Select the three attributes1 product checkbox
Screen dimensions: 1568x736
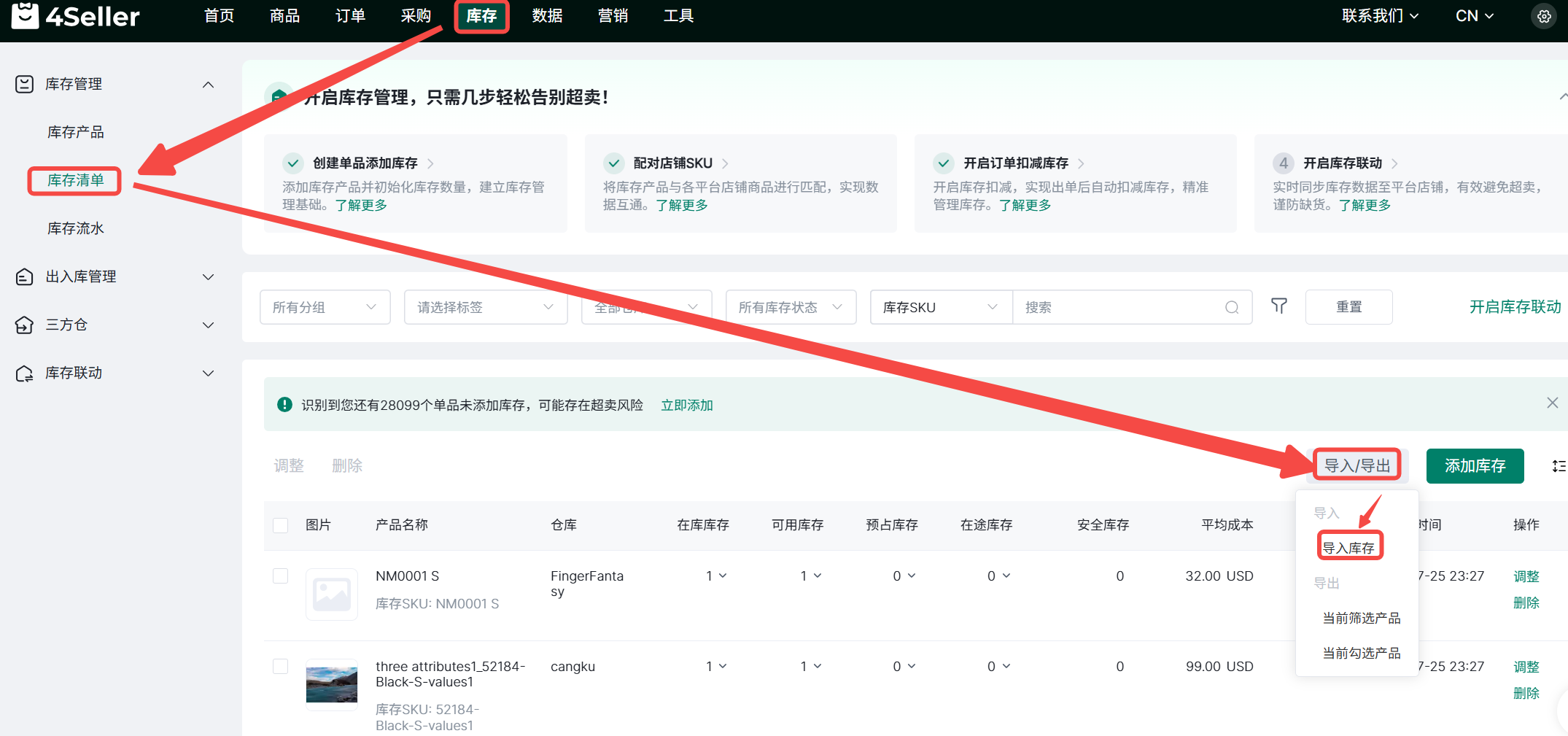click(280, 667)
